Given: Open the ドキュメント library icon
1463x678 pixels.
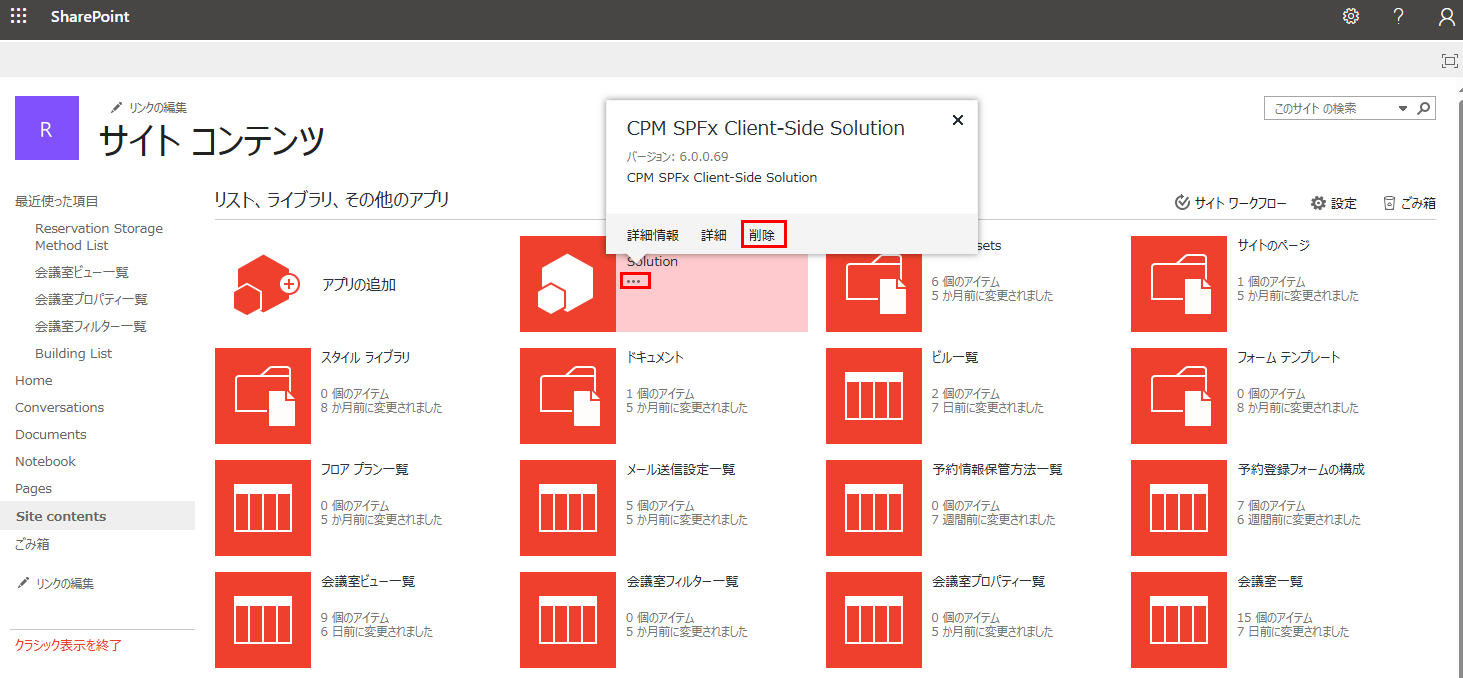Looking at the screenshot, I should coord(568,396).
